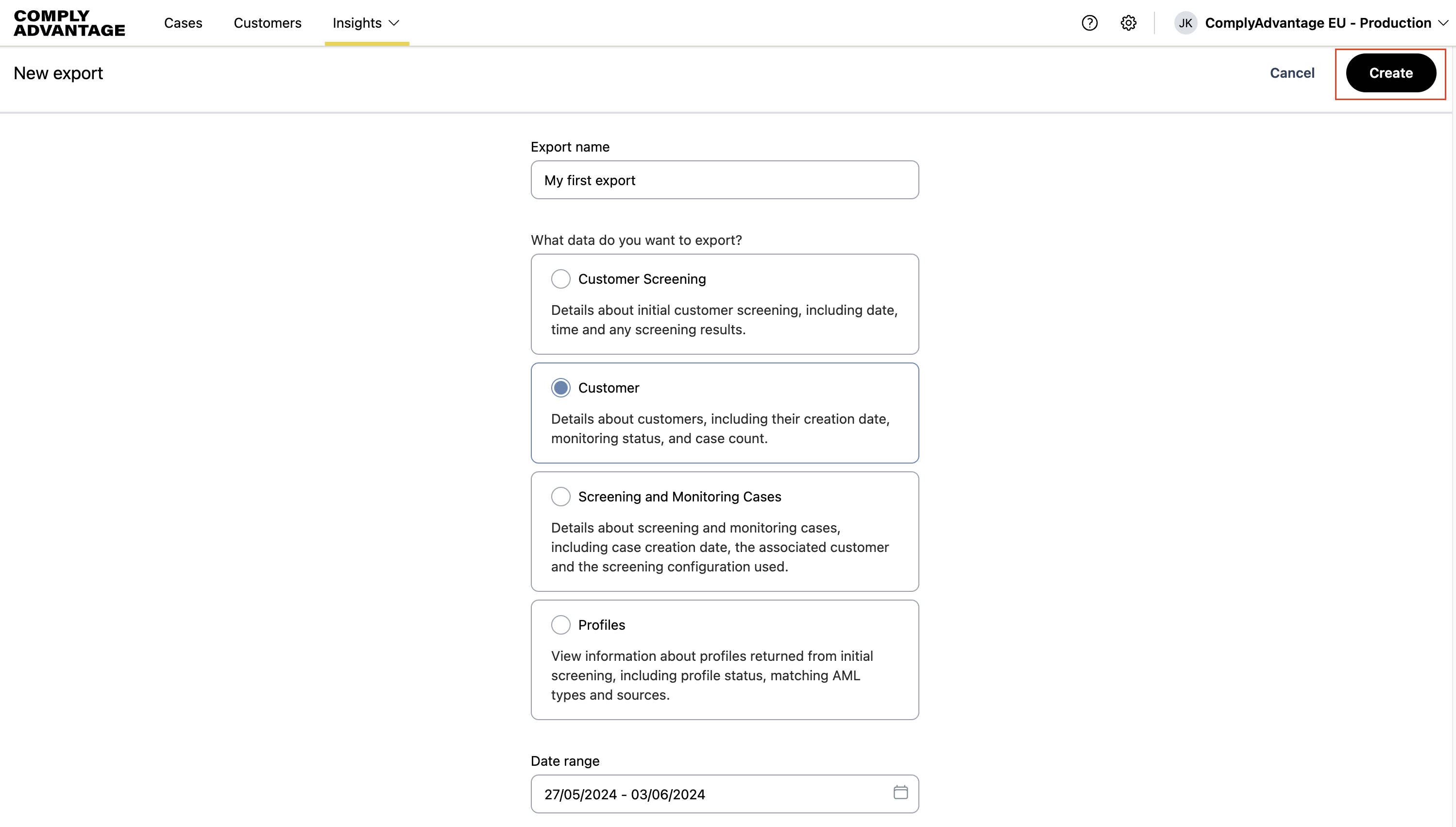Click the Profiles option description card
The width and height of the screenshot is (1456, 827).
tap(724, 675)
